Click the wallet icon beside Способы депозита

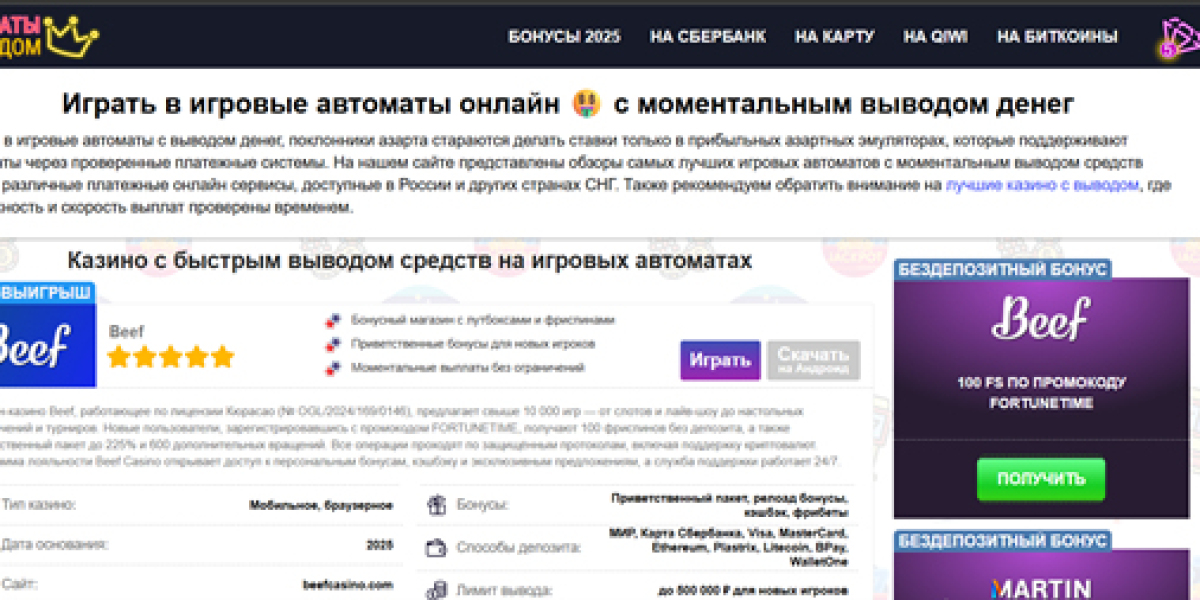(435, 548)
